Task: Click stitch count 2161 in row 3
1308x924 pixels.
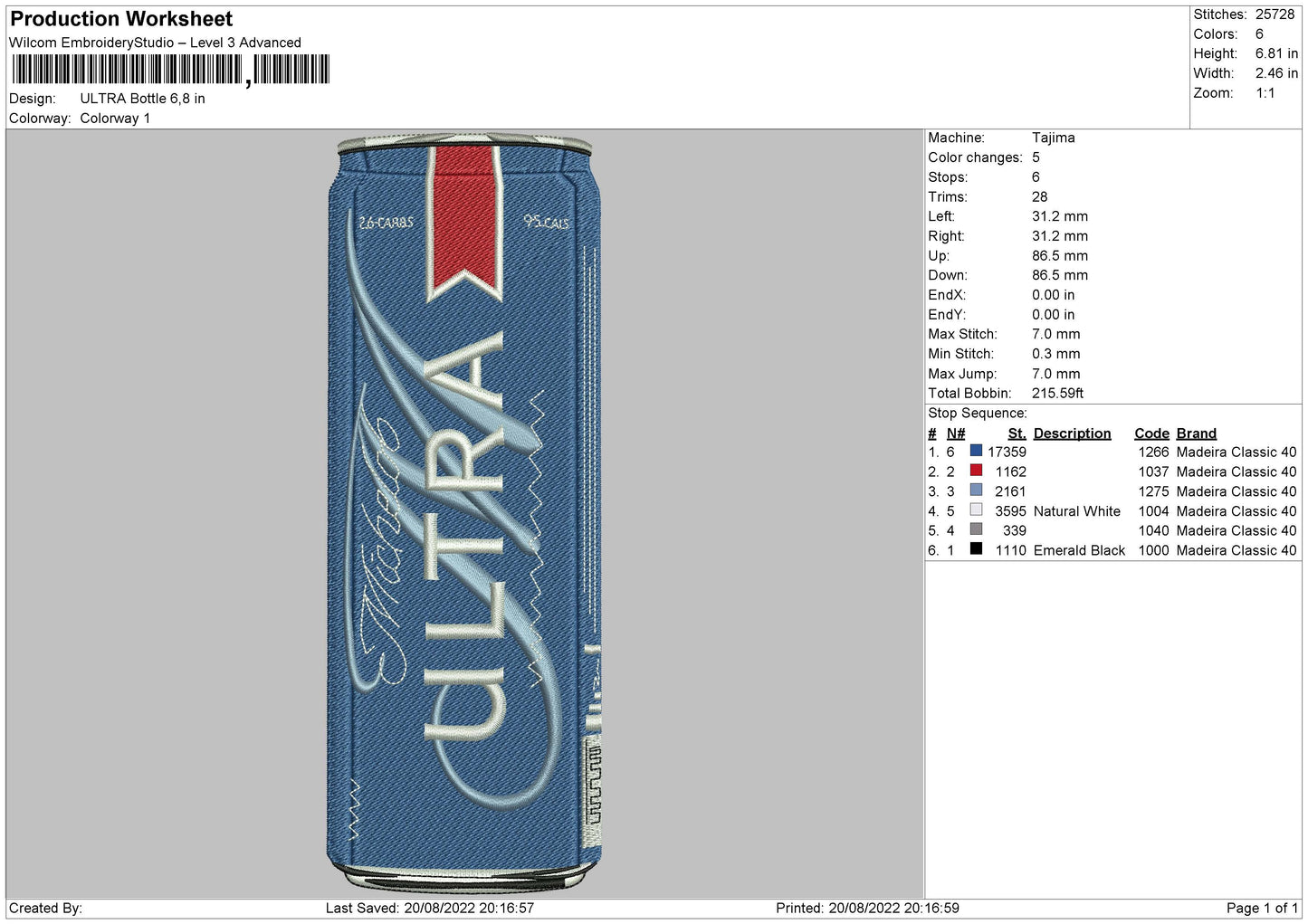Action: [x=1010, y=491]
